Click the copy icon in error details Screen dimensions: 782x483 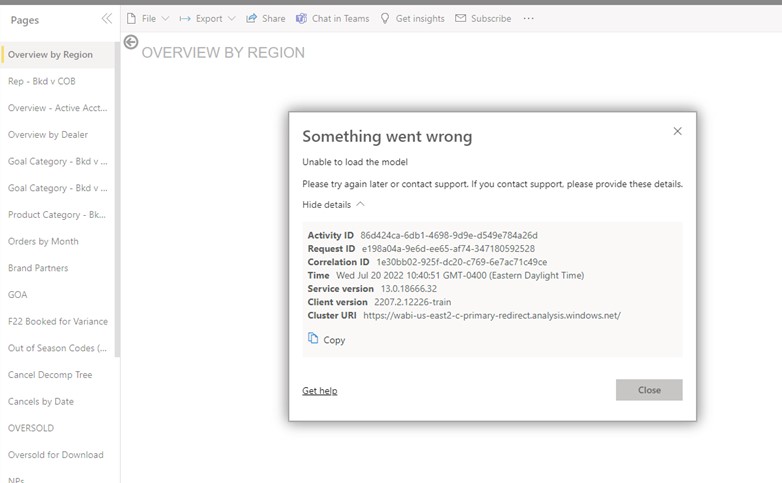click(x=313, y=338)
